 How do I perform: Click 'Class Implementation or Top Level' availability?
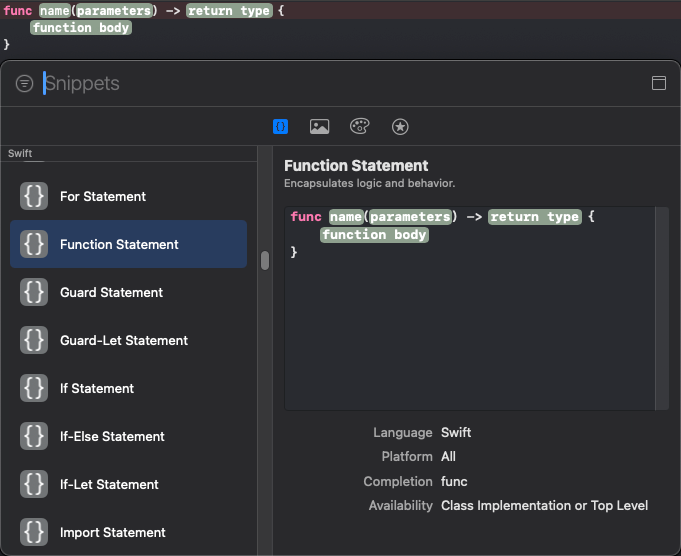[x=545, y=506]
